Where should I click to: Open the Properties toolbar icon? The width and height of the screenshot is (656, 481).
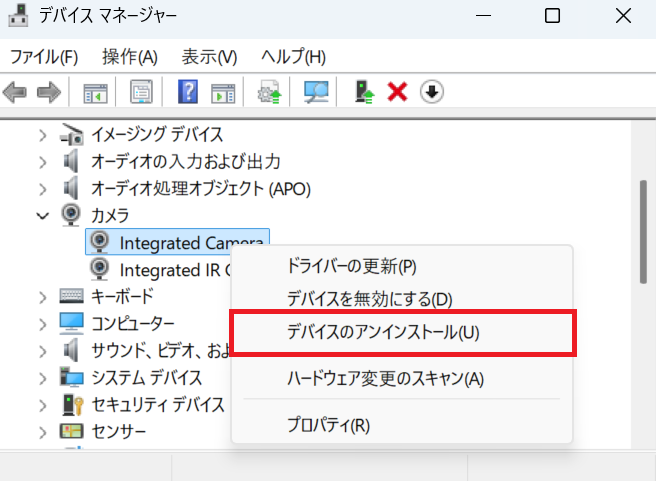coord(141,92)
